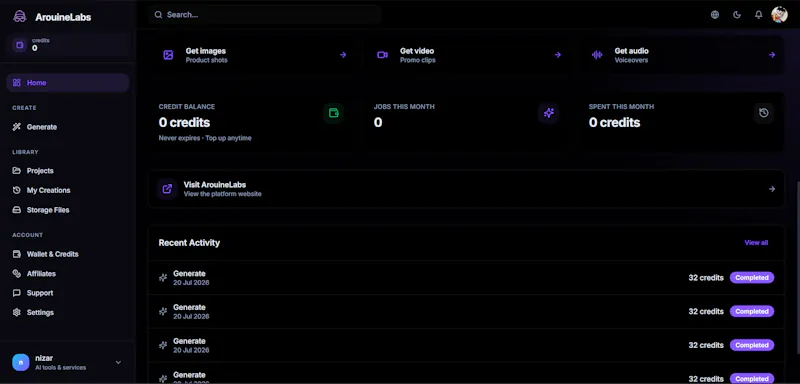Click the nizar profile avatar
Image resolution: width=800 pixels, height=384 pixels.
[x=21, y=362]
